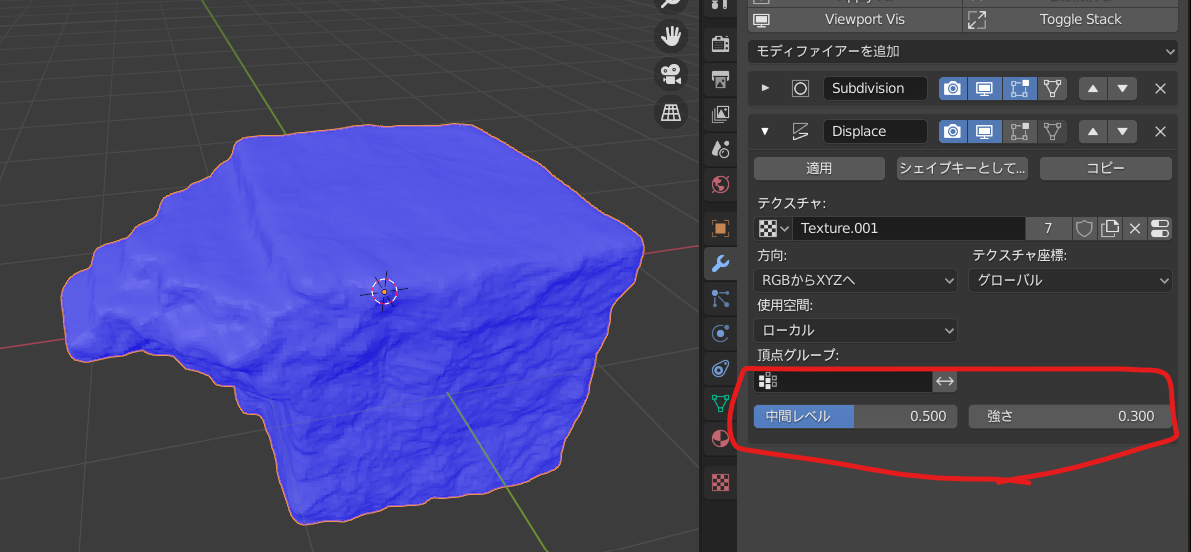This screenshot has width=1191, height=552.
Task: Toggle Subdivision edit mode display
Action: click(1018, 88)
